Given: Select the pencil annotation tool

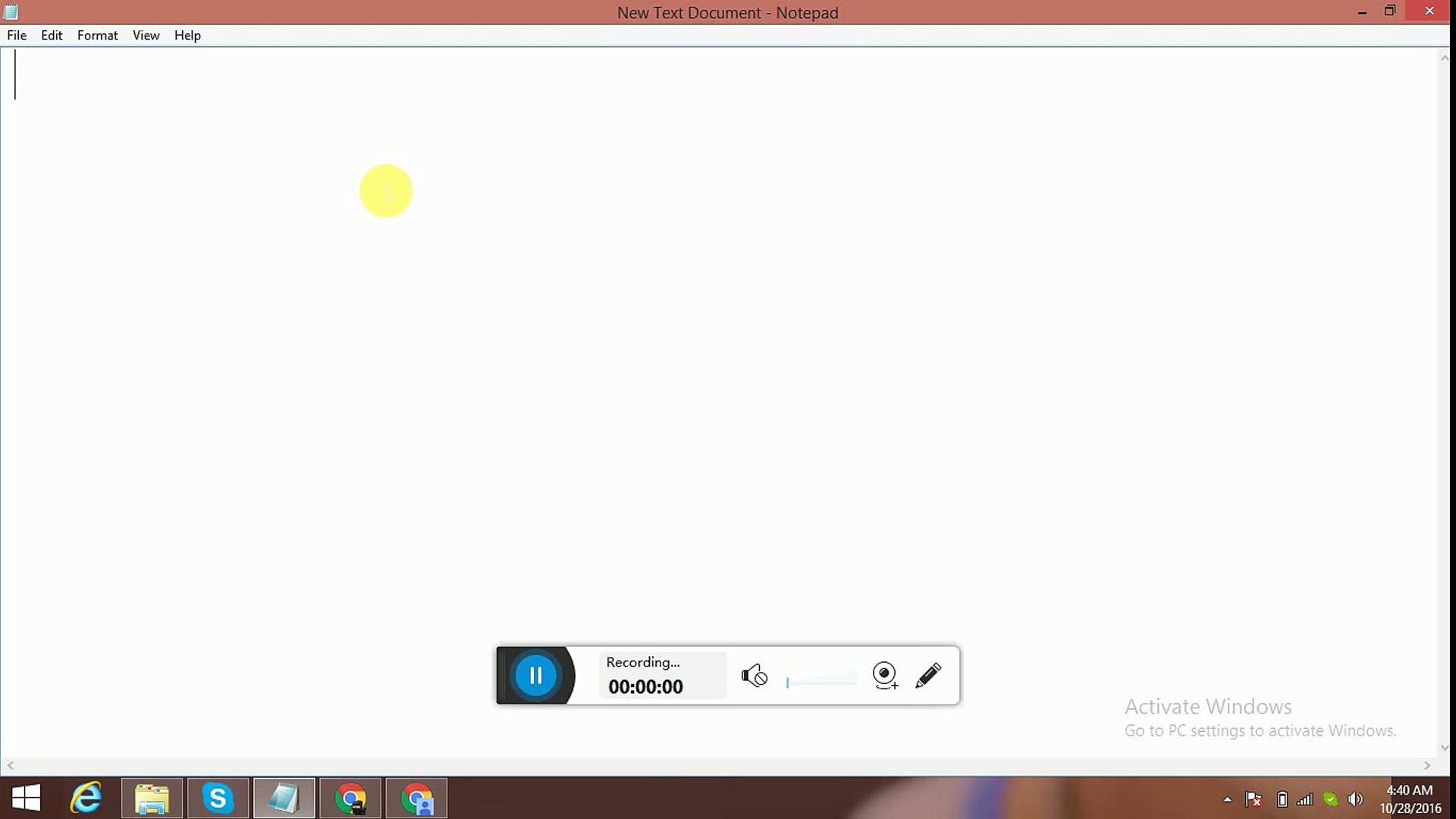Looking at the screenshot, I should point(928,675).
